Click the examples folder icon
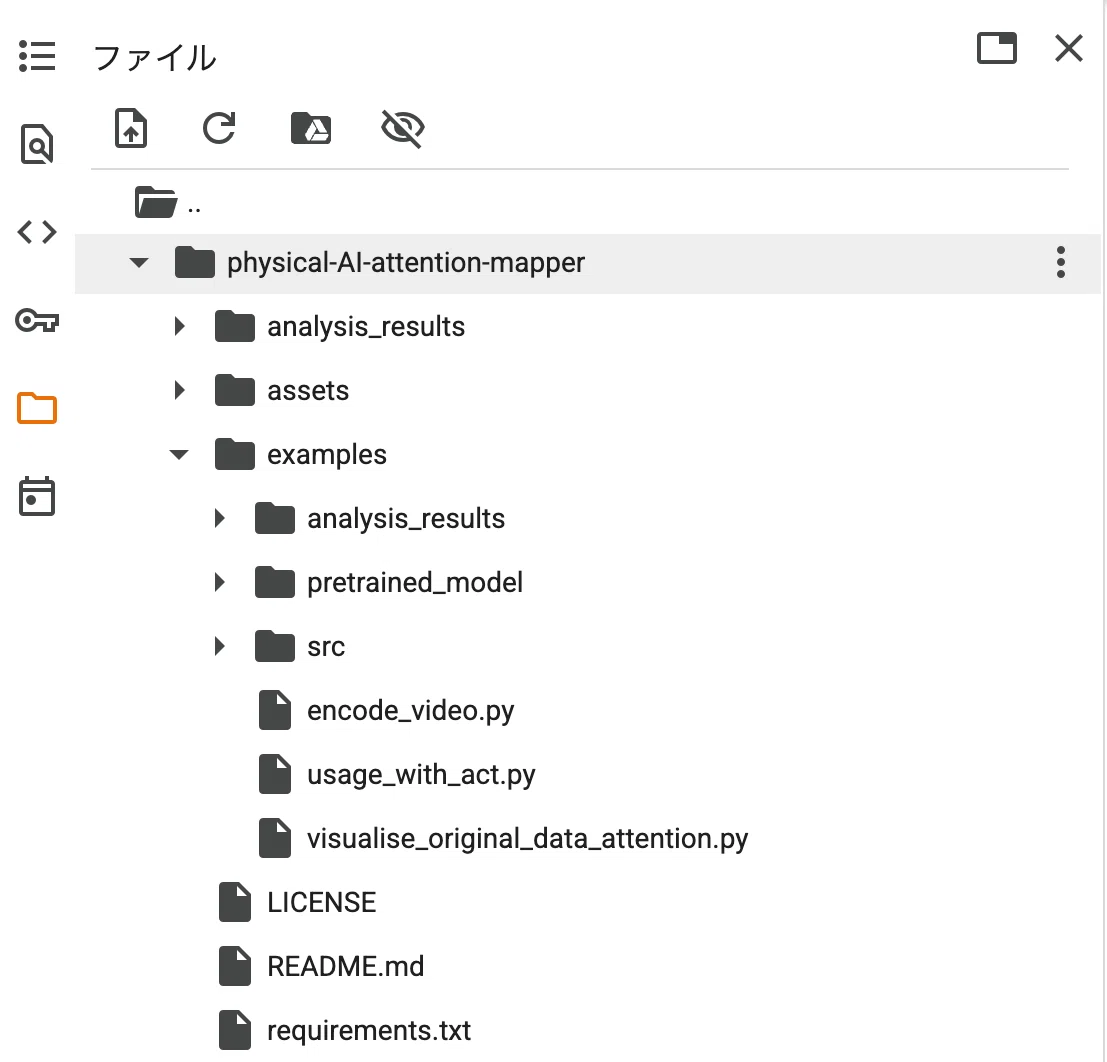The width and height of the screenshot is (1107, 1062). (x=234, y=454)
